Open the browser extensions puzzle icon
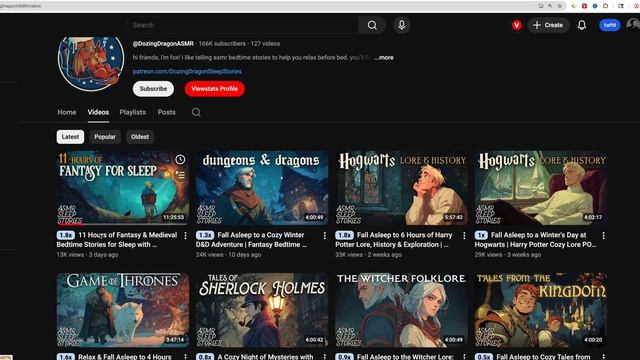Image resolution: width=640 pixels, height=360 pixels. tap(605, 6)
